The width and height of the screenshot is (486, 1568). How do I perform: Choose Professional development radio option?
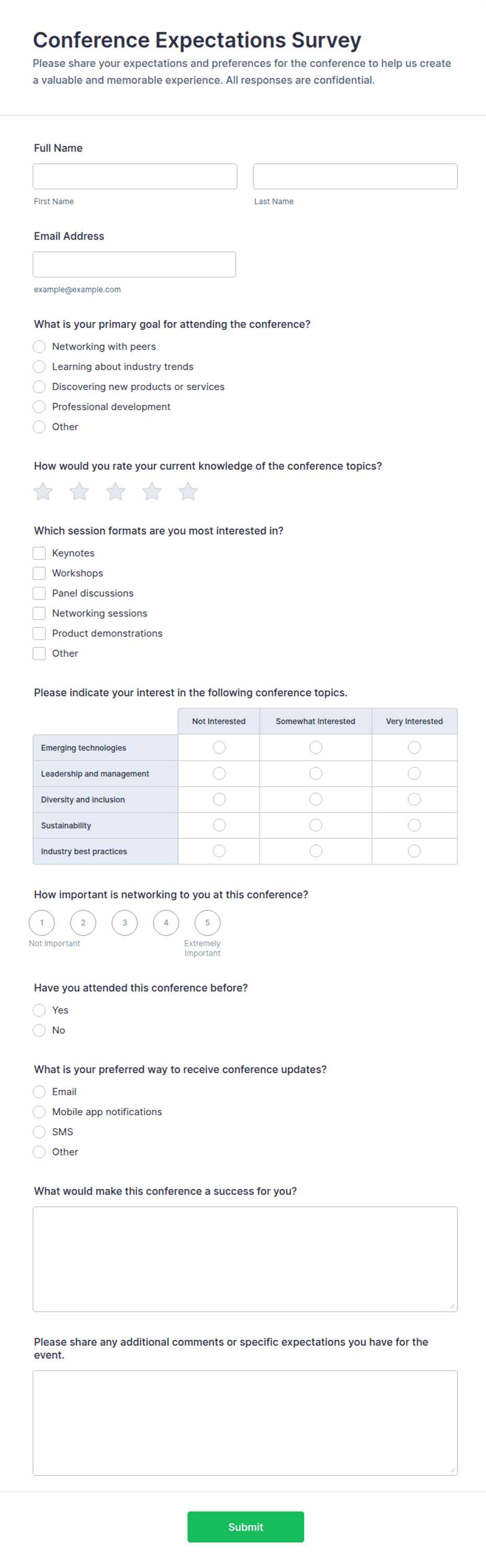click(39, 407)
